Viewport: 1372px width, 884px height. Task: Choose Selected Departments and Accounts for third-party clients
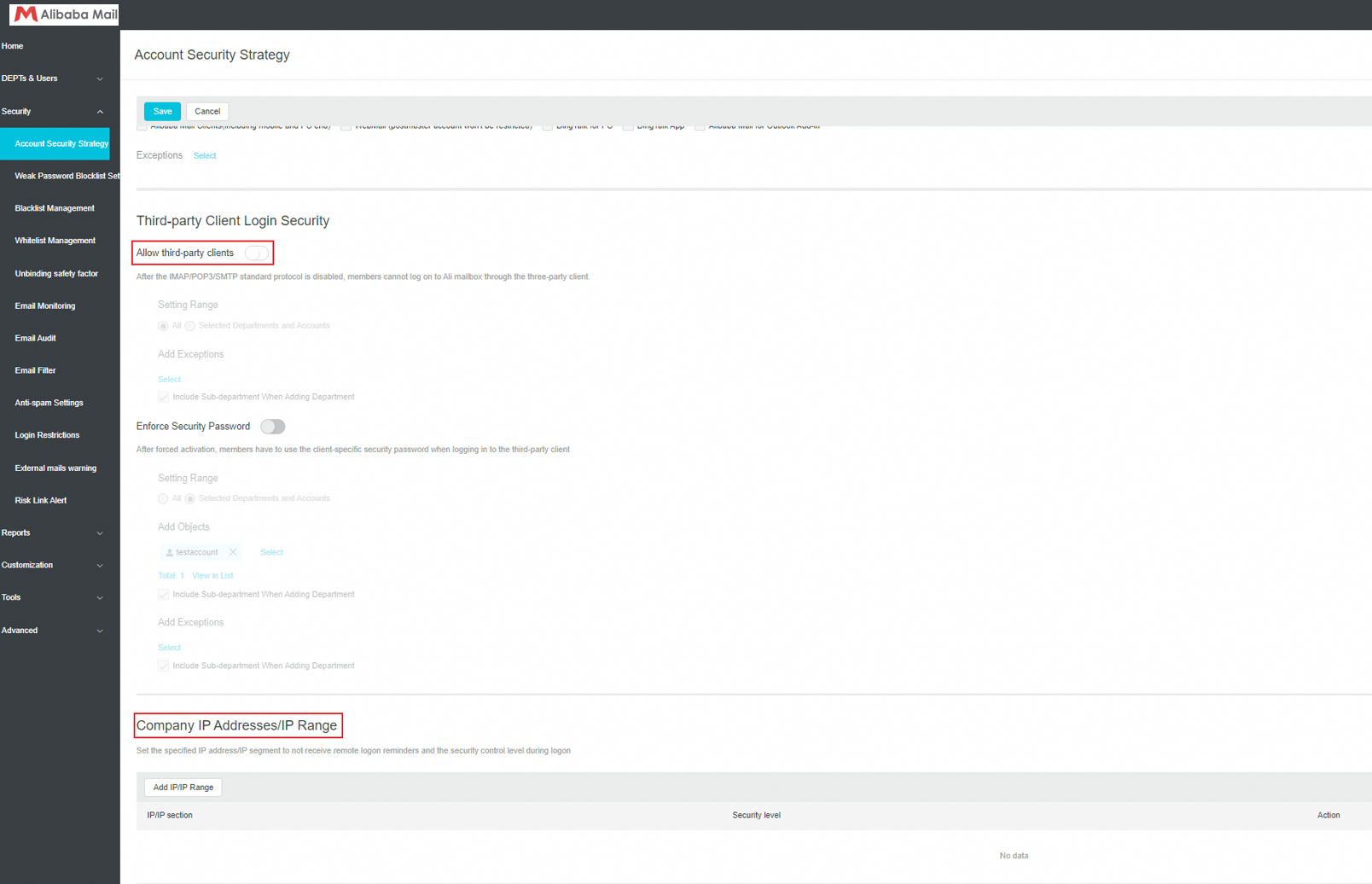[190, 326]
